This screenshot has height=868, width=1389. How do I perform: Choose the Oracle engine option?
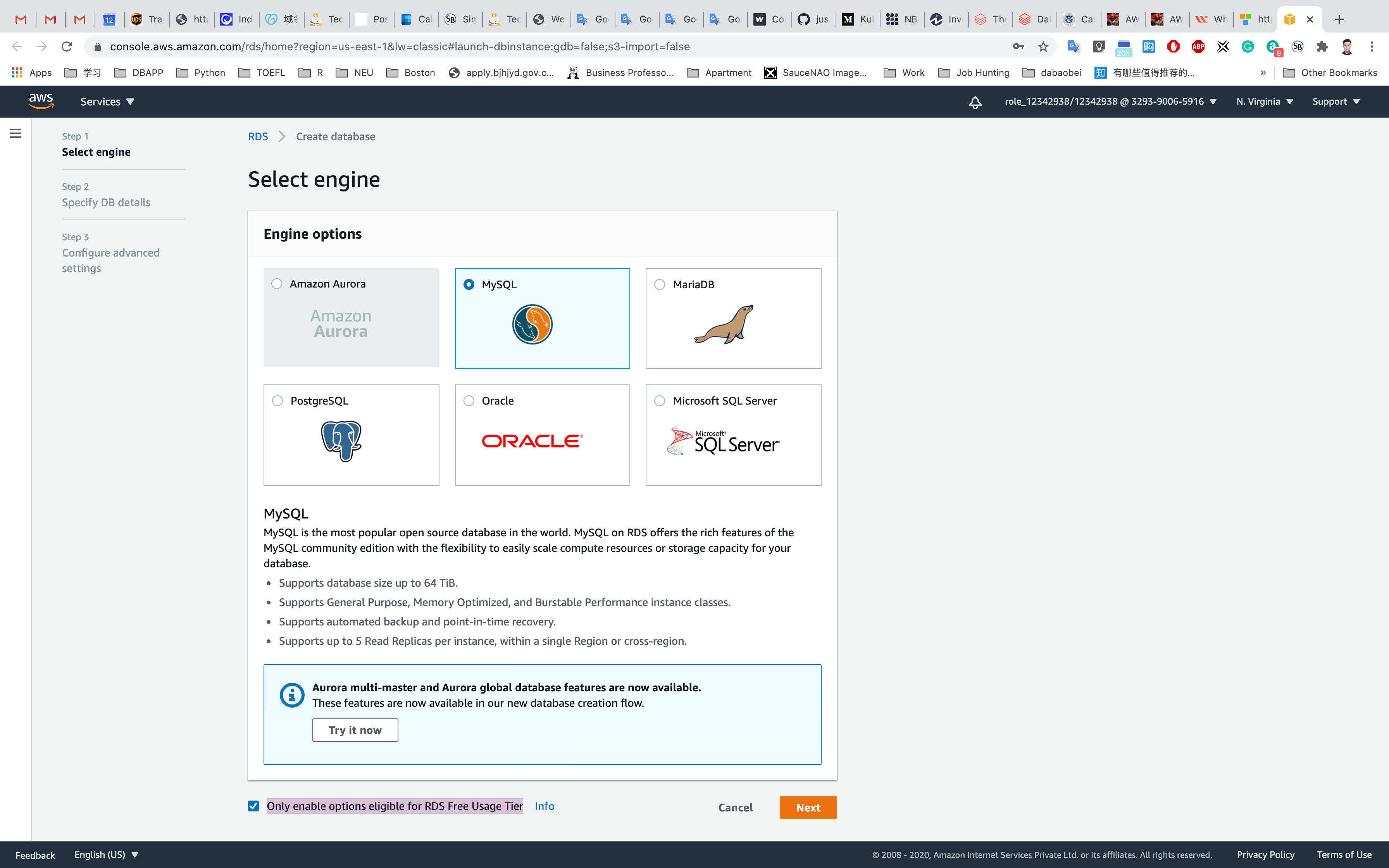[469, 401]
